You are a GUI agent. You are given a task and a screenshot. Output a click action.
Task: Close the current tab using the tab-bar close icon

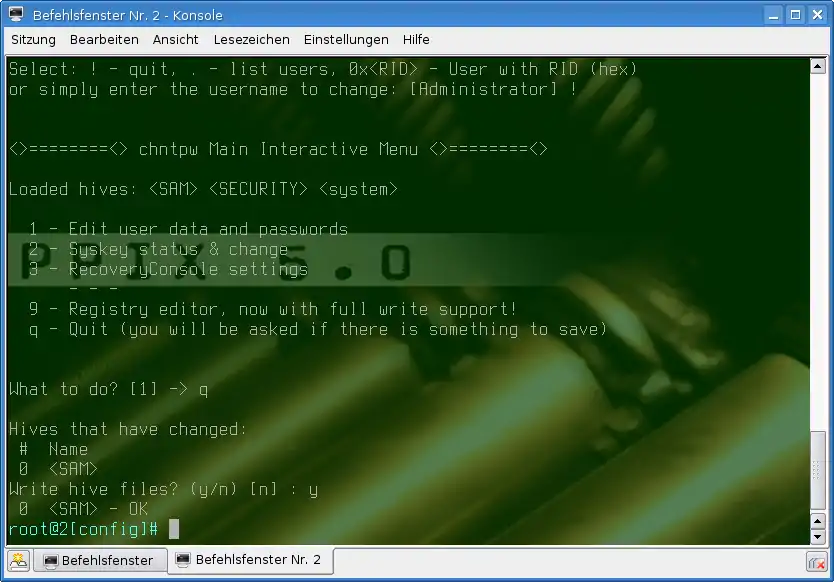(x=817, y=562)
